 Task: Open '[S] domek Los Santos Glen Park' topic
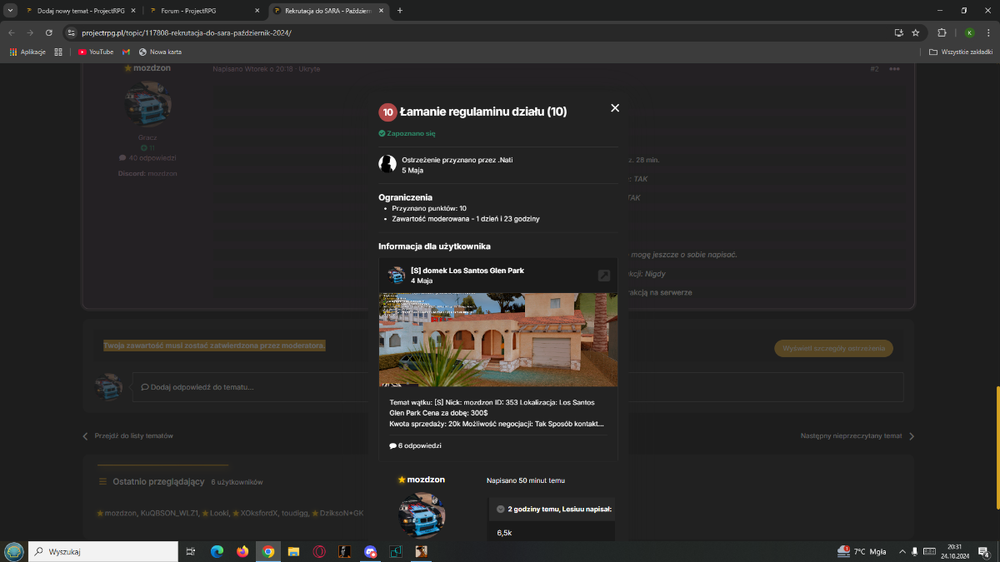tap(467, 270)
